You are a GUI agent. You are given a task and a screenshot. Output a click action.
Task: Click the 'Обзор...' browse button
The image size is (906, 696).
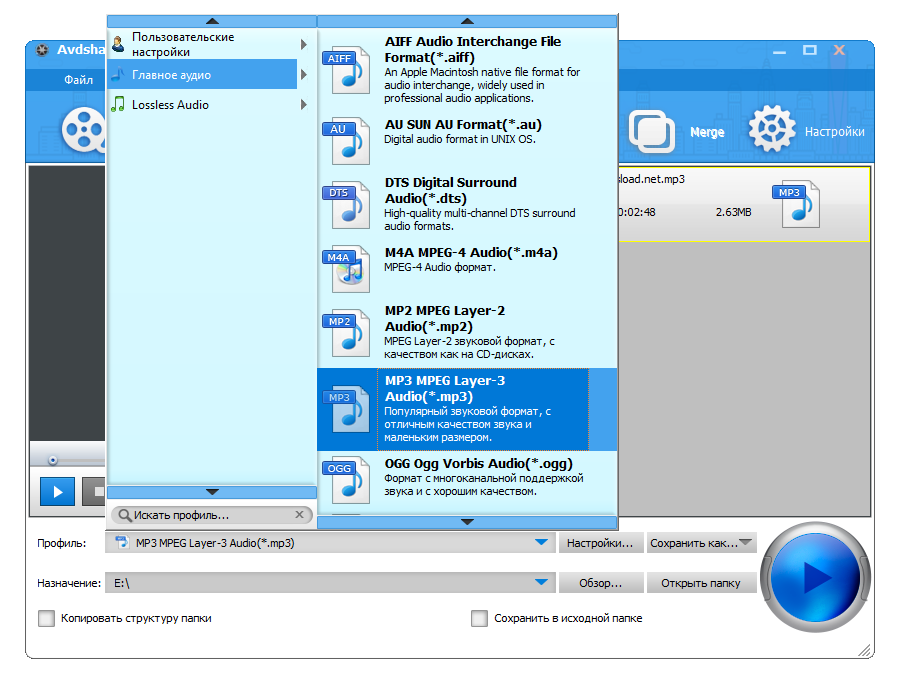pyautogui.click(x=600, y=583)
